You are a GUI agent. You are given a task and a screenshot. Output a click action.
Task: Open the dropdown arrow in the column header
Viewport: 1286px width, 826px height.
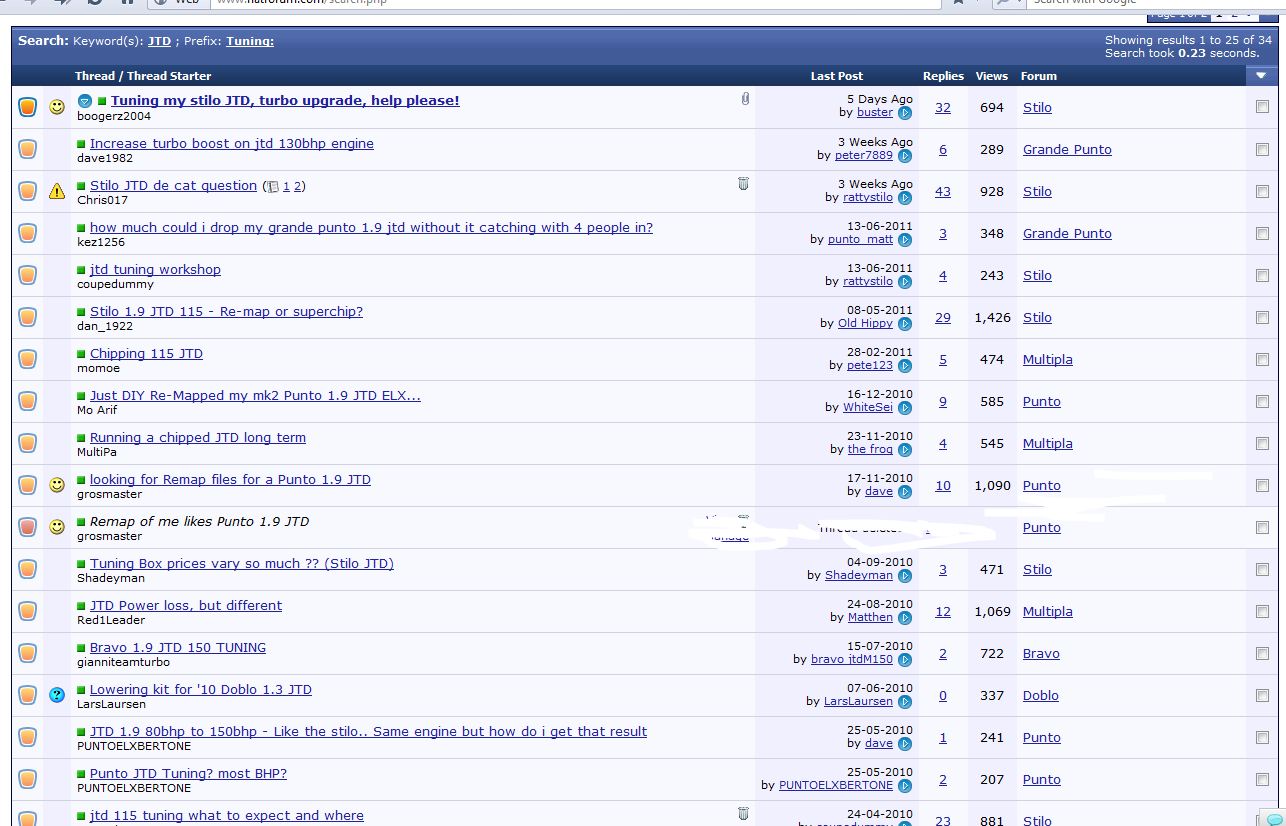coord(1260,76)
